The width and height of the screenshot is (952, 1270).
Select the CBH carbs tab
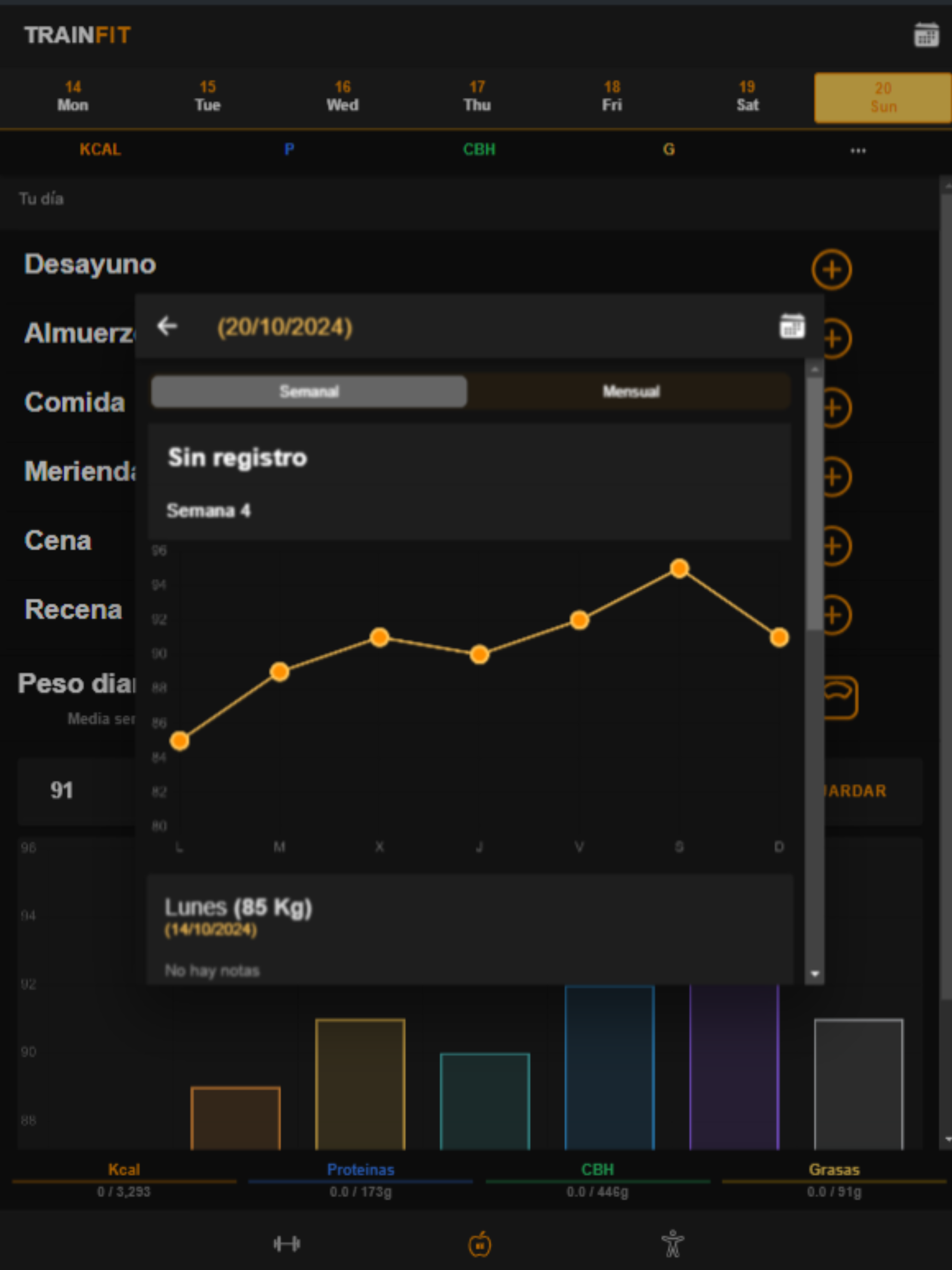click(x=479, y=150)
